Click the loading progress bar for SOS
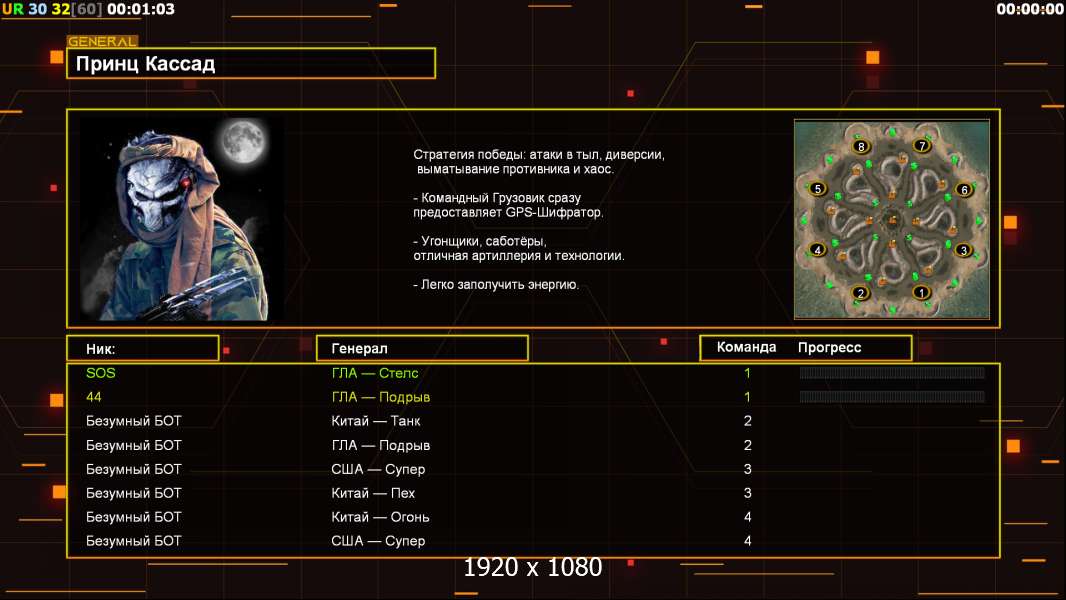This screenshot has height=600, width=1066. (892, 372)
